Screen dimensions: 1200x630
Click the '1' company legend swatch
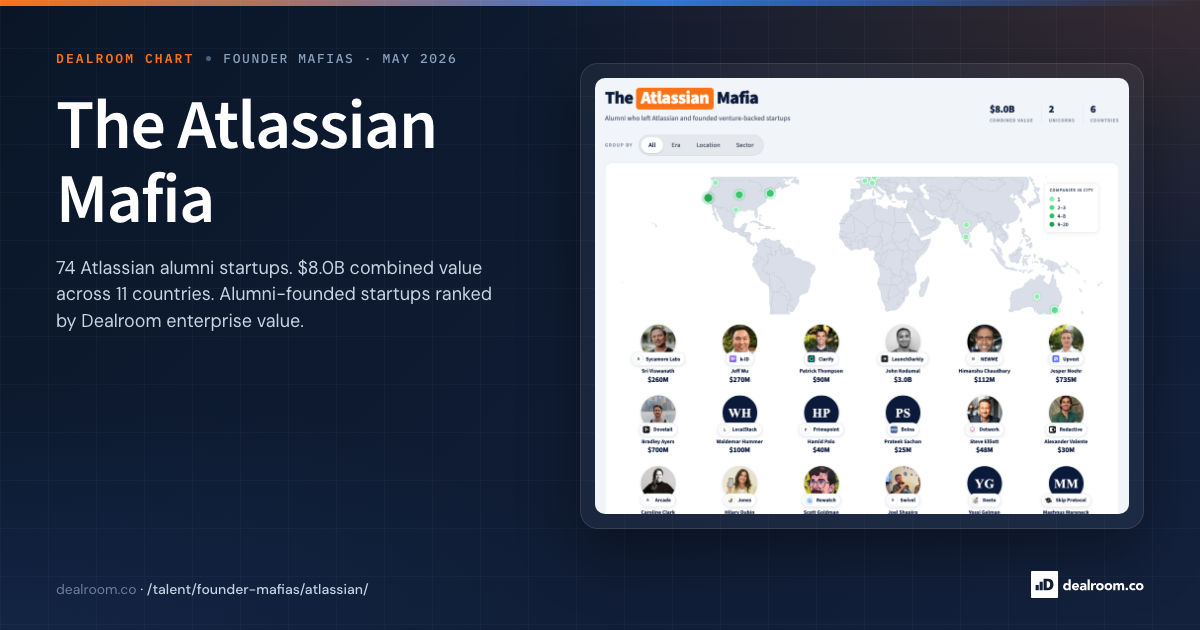coord(1051,199)
